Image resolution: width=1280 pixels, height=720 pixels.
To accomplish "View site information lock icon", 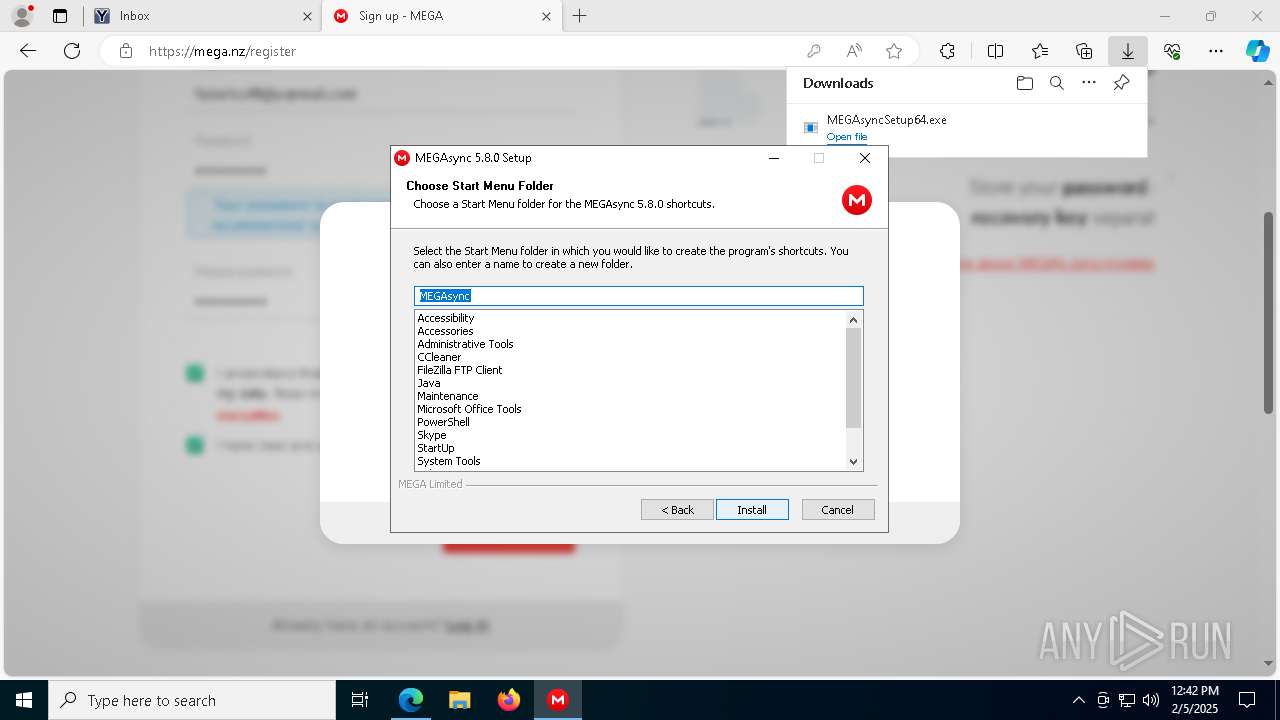I will coord(126,51).
